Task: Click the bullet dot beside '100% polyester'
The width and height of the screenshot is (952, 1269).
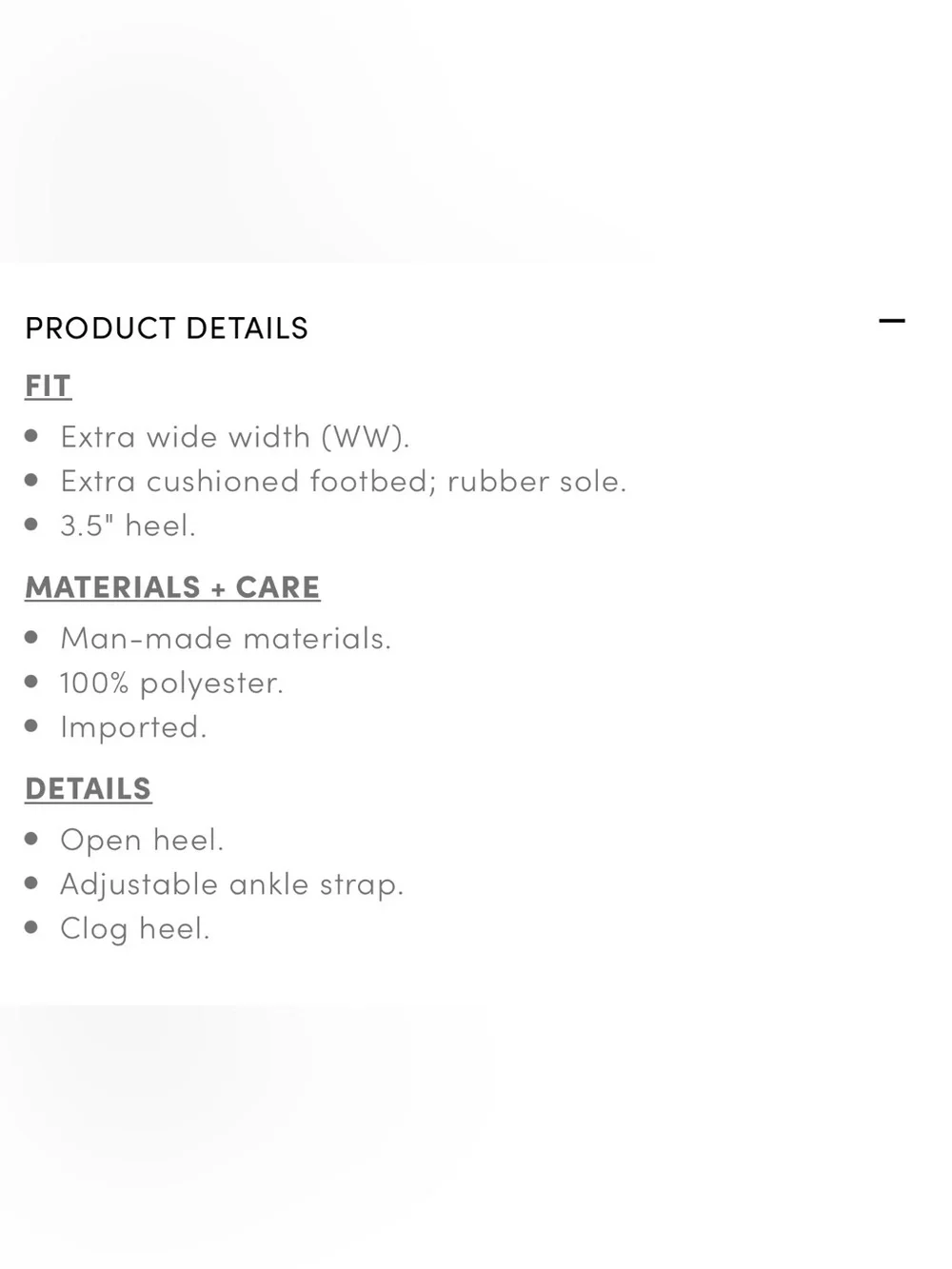Action: (x=31, y=682)
